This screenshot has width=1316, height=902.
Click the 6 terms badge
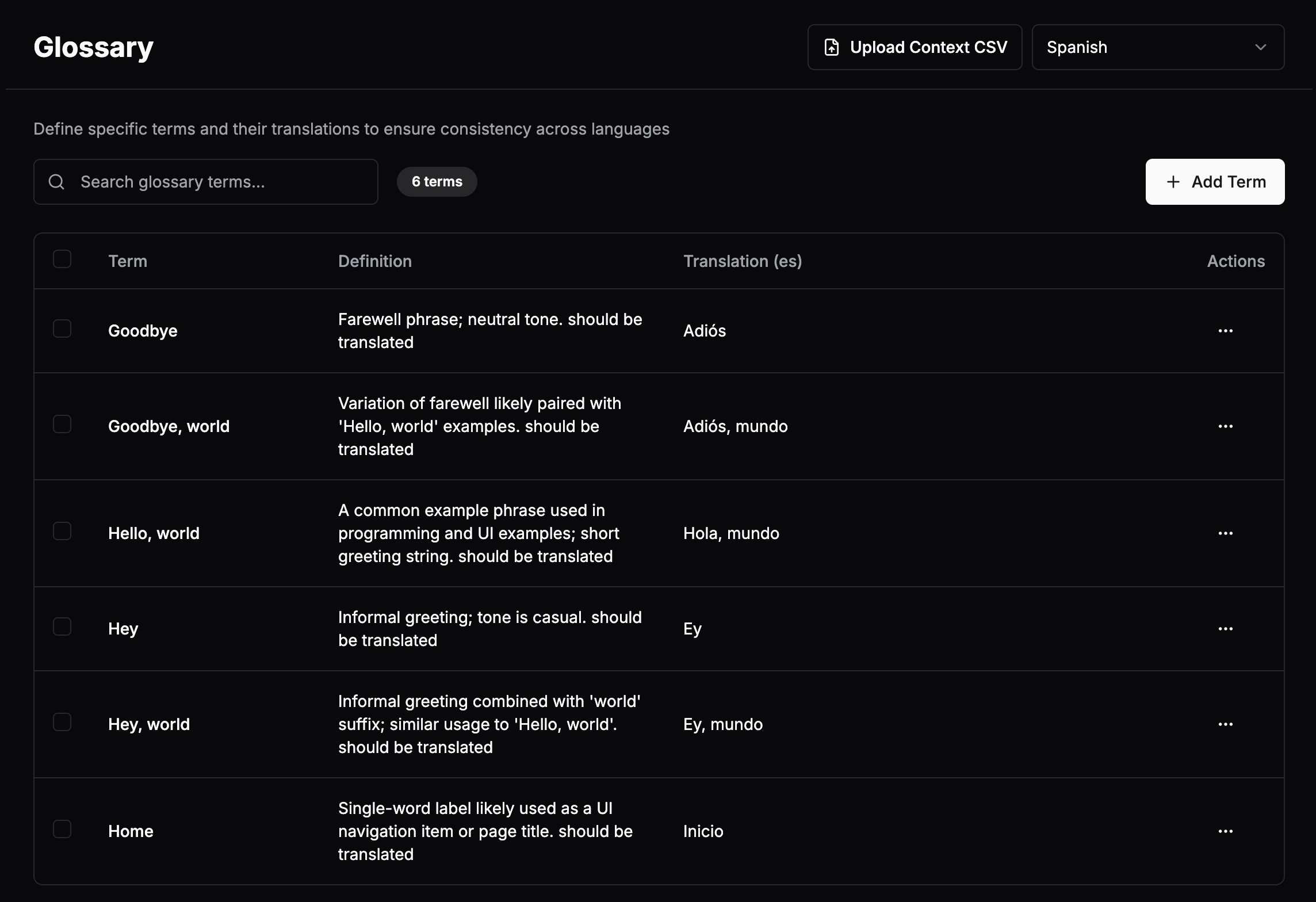[437, 182]
